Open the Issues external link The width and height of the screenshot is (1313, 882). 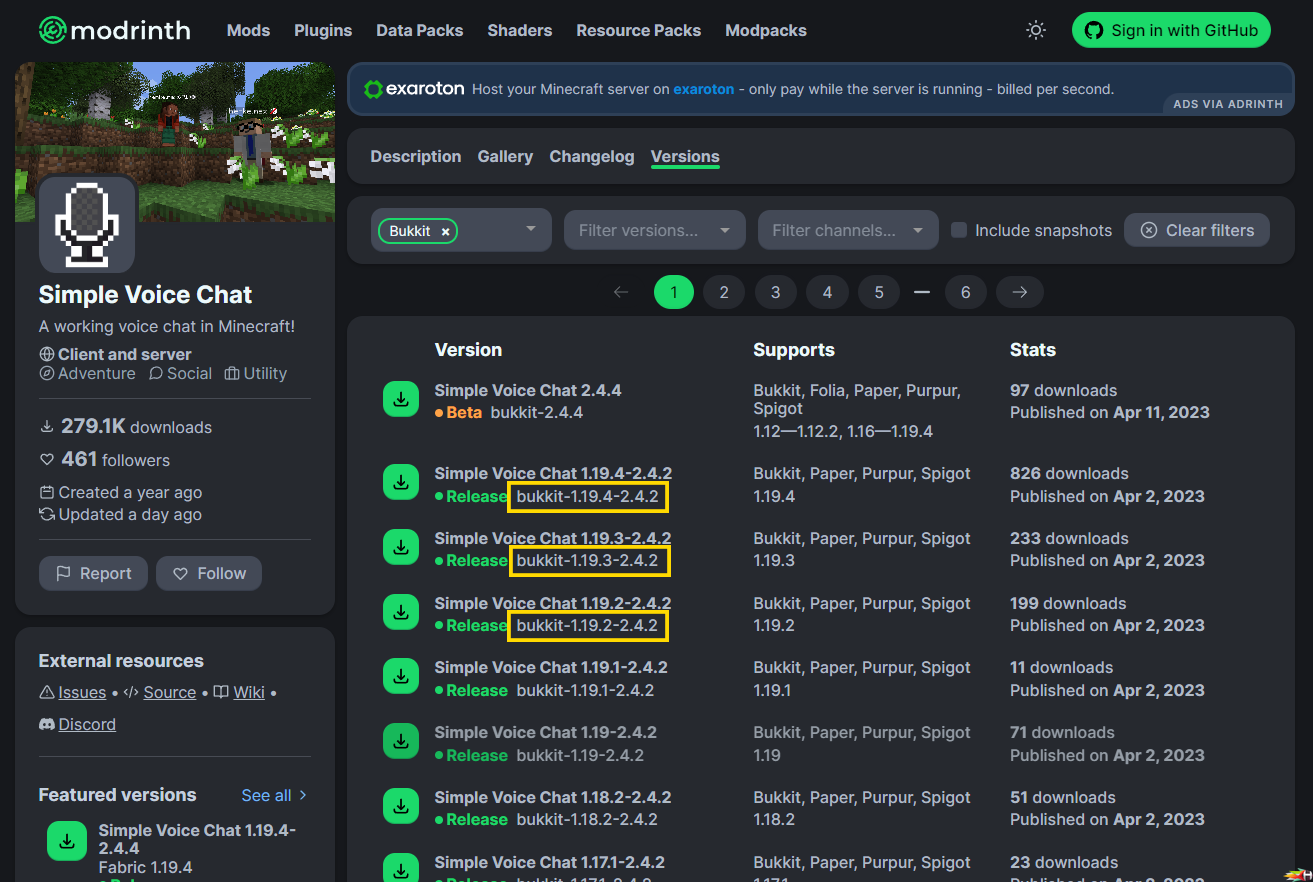(x=82, y=692)
